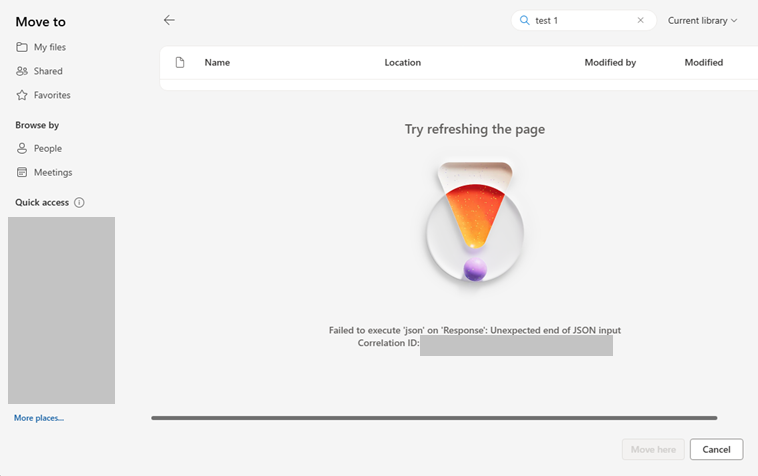Click the Cancel button
The image size is (758, 476).
pyautogui.click(x=716, y=449)
